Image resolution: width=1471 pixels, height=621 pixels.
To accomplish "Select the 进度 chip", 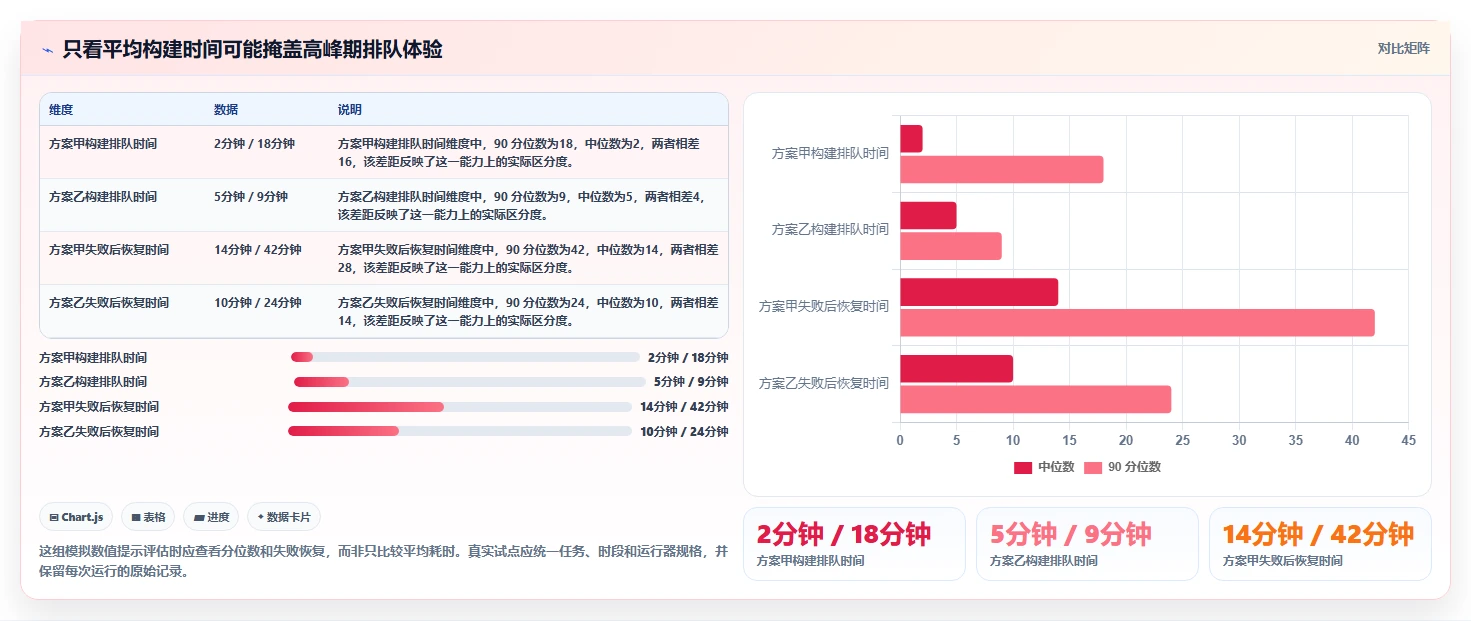I will tap(212, 517).
